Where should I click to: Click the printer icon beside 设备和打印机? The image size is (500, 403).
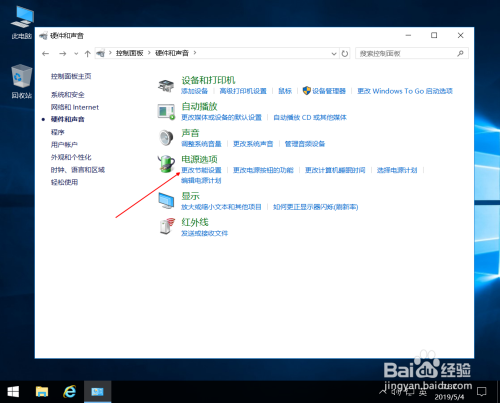click(x=166, y=86)
